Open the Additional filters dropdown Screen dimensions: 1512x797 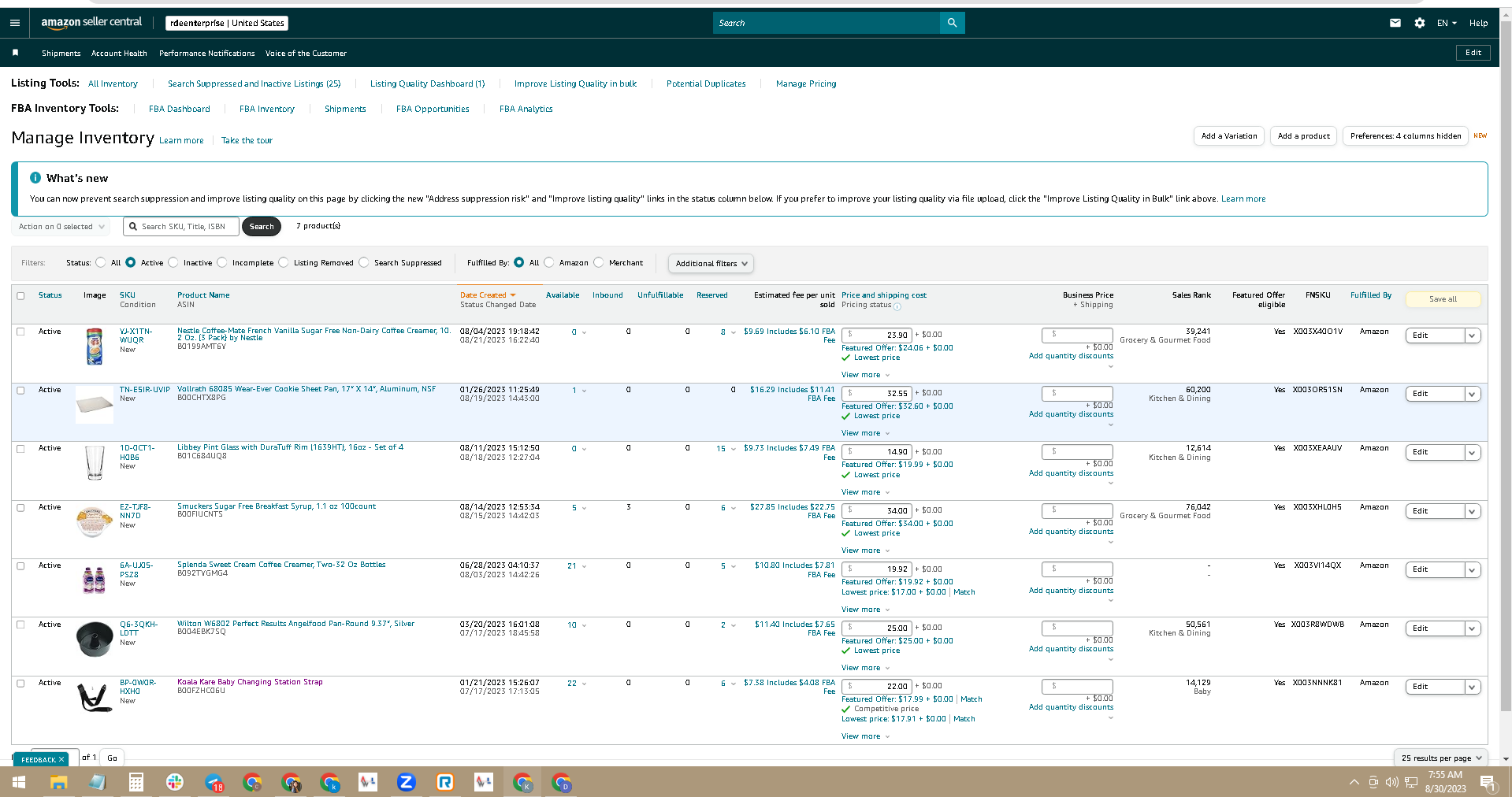click(711, 263)
